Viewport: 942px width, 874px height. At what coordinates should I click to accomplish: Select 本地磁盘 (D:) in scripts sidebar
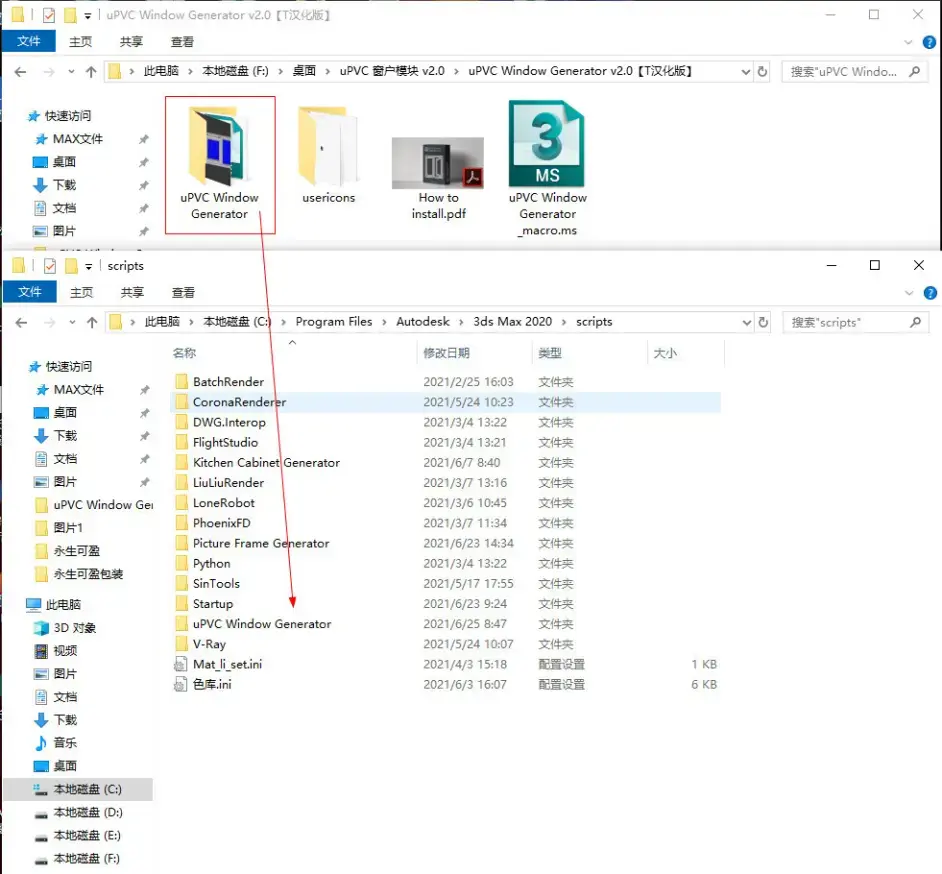(79, 813)
